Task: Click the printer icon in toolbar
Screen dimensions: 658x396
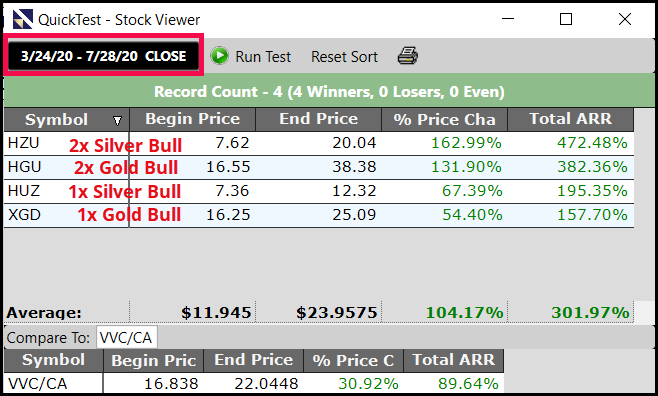Action: pyautogui.click(x=407, y=56)
